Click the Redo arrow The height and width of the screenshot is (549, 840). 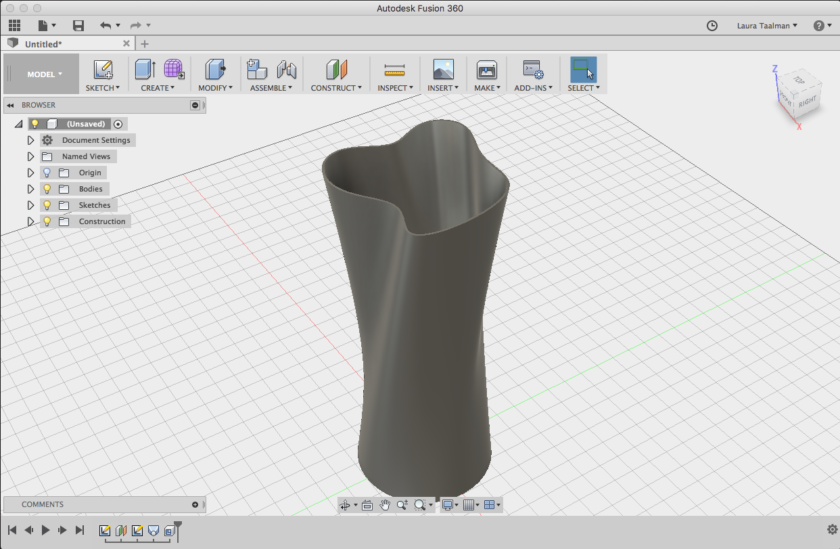136,25
